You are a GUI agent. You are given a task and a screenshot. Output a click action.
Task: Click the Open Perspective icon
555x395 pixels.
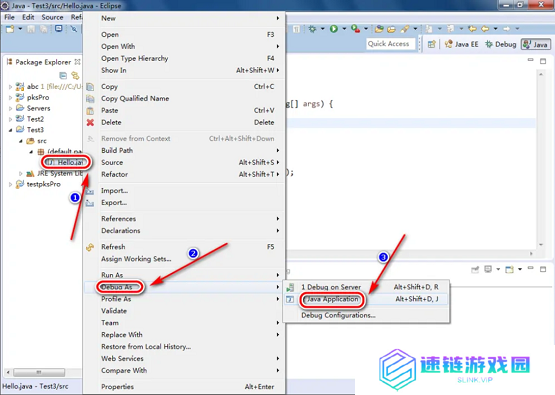click(431, 44)
